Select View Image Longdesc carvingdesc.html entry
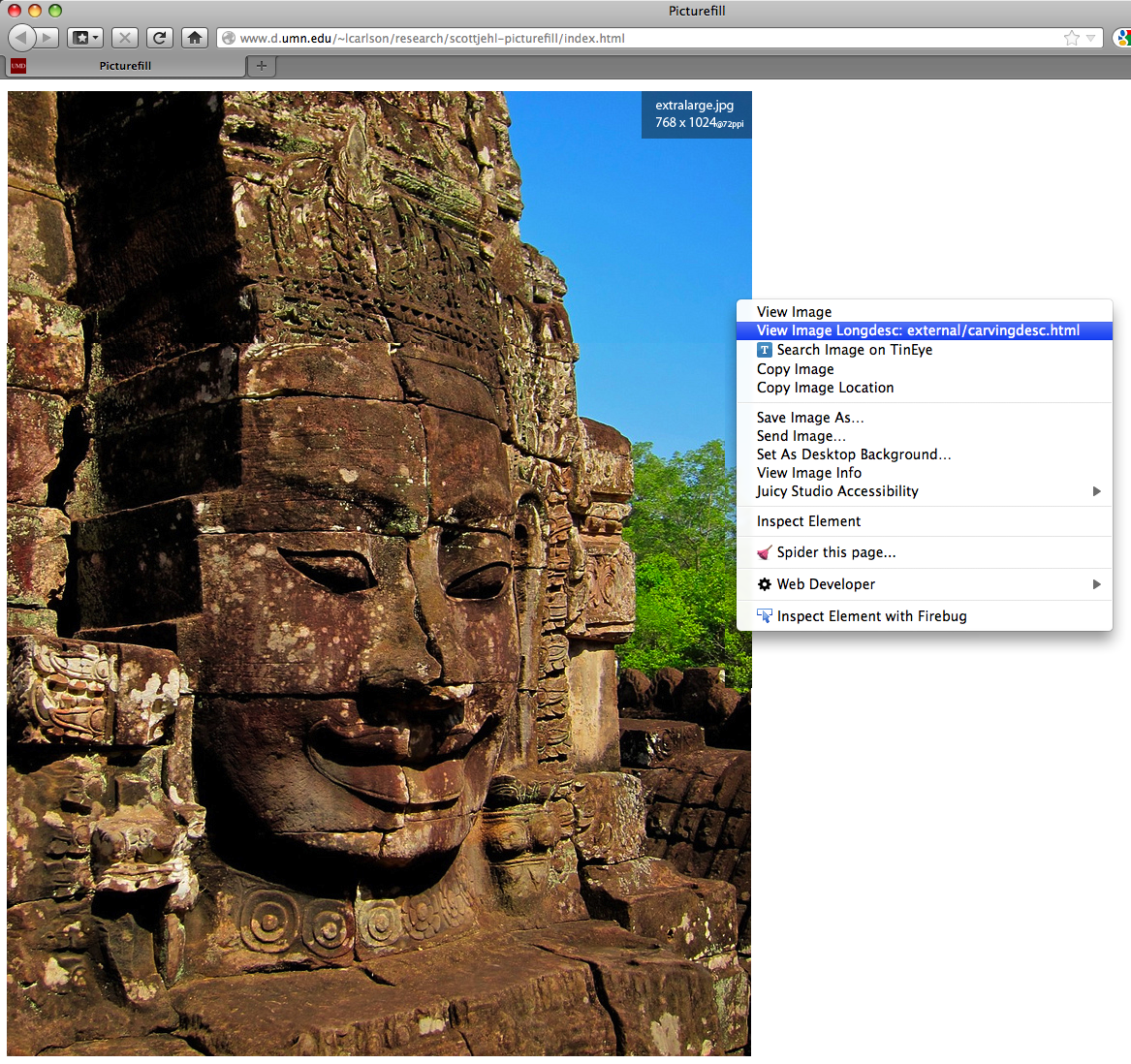 tap(918, 330)
